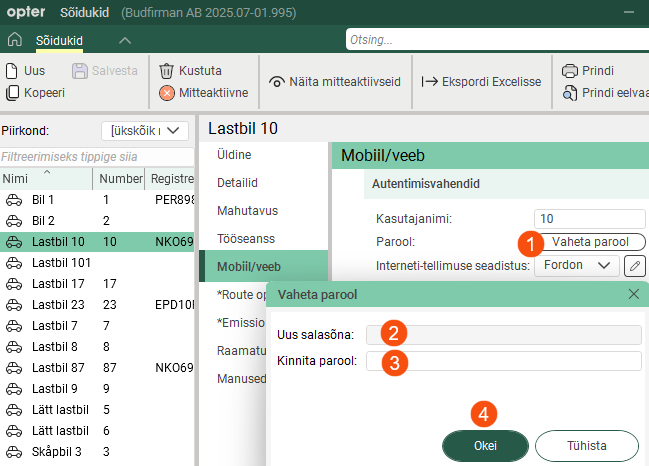The width and height of the screenshot is (649, 466).
Task: Click the Uus new document icon
Action: (x=12, y=71)
